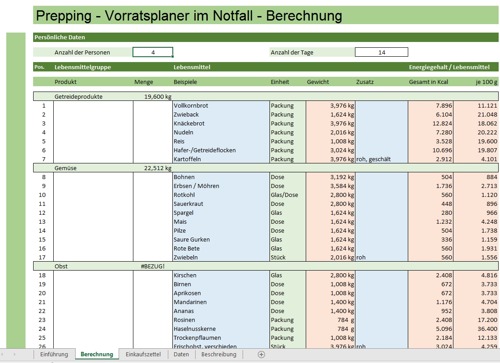This screenshot has height=363, width=500.
Task: Click the Einheit column header
Action: click(280, 82)
